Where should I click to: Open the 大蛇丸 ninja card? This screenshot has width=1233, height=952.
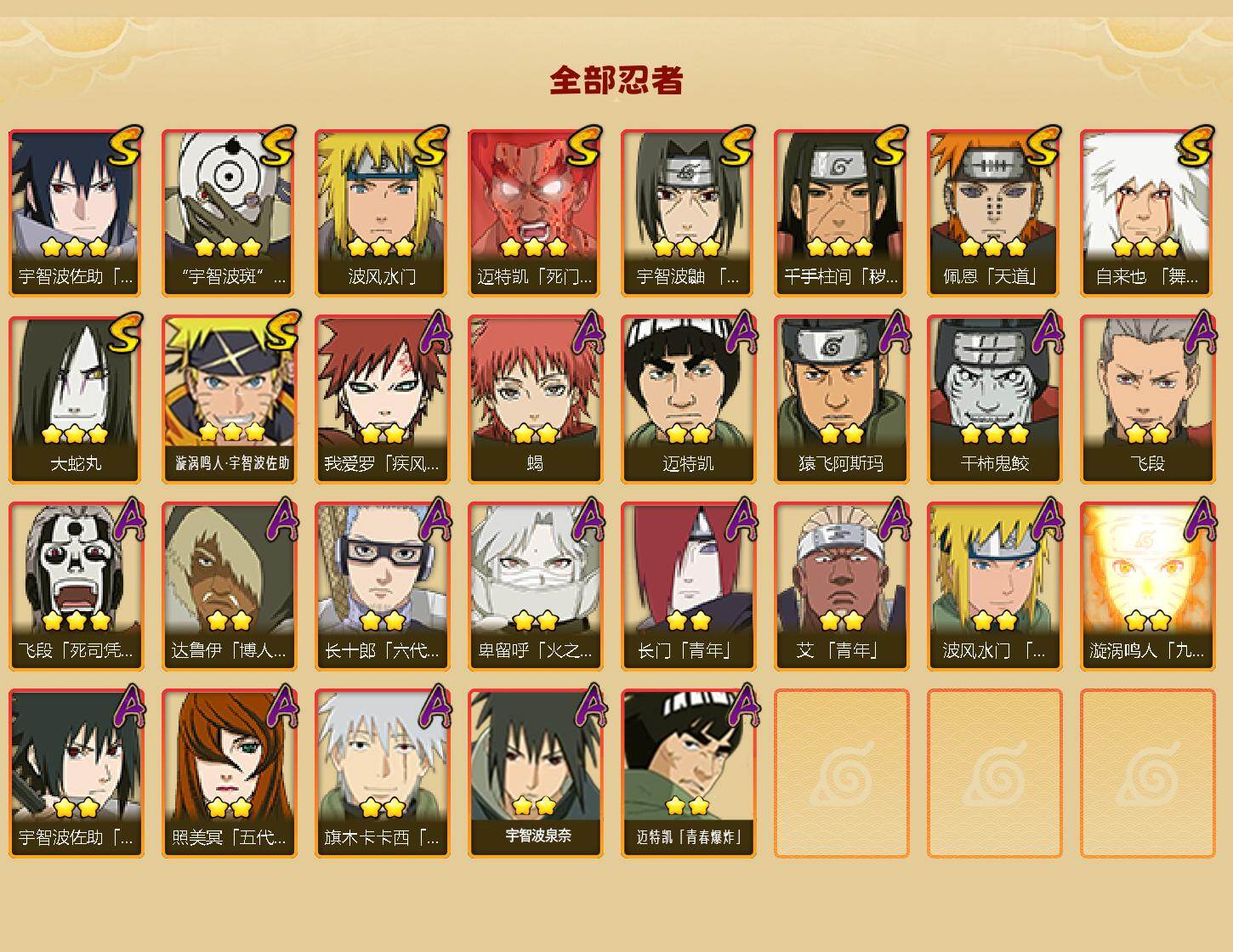[x=76, y=399]
